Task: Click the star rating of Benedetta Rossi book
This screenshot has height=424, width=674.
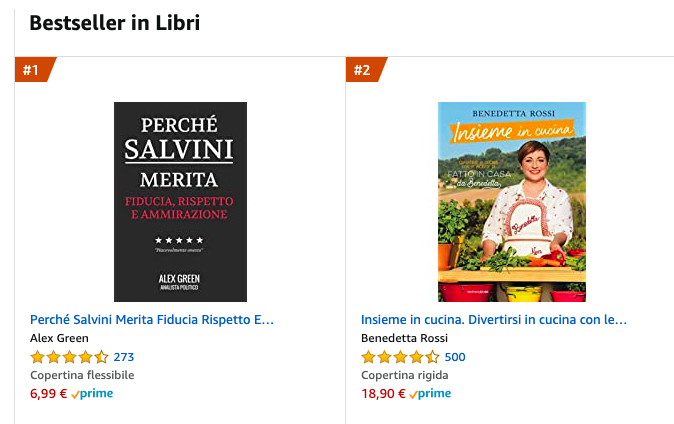Action: pos(399,357)
